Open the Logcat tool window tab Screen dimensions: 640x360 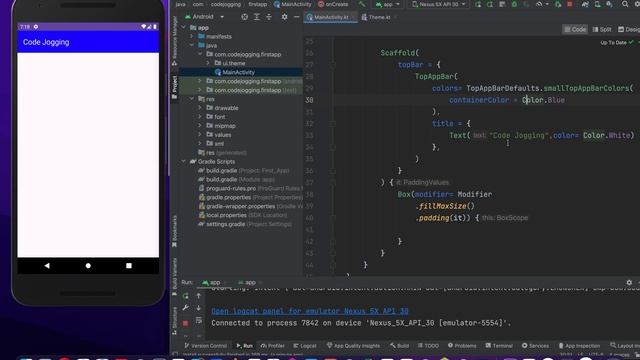[x=305, y=346]
